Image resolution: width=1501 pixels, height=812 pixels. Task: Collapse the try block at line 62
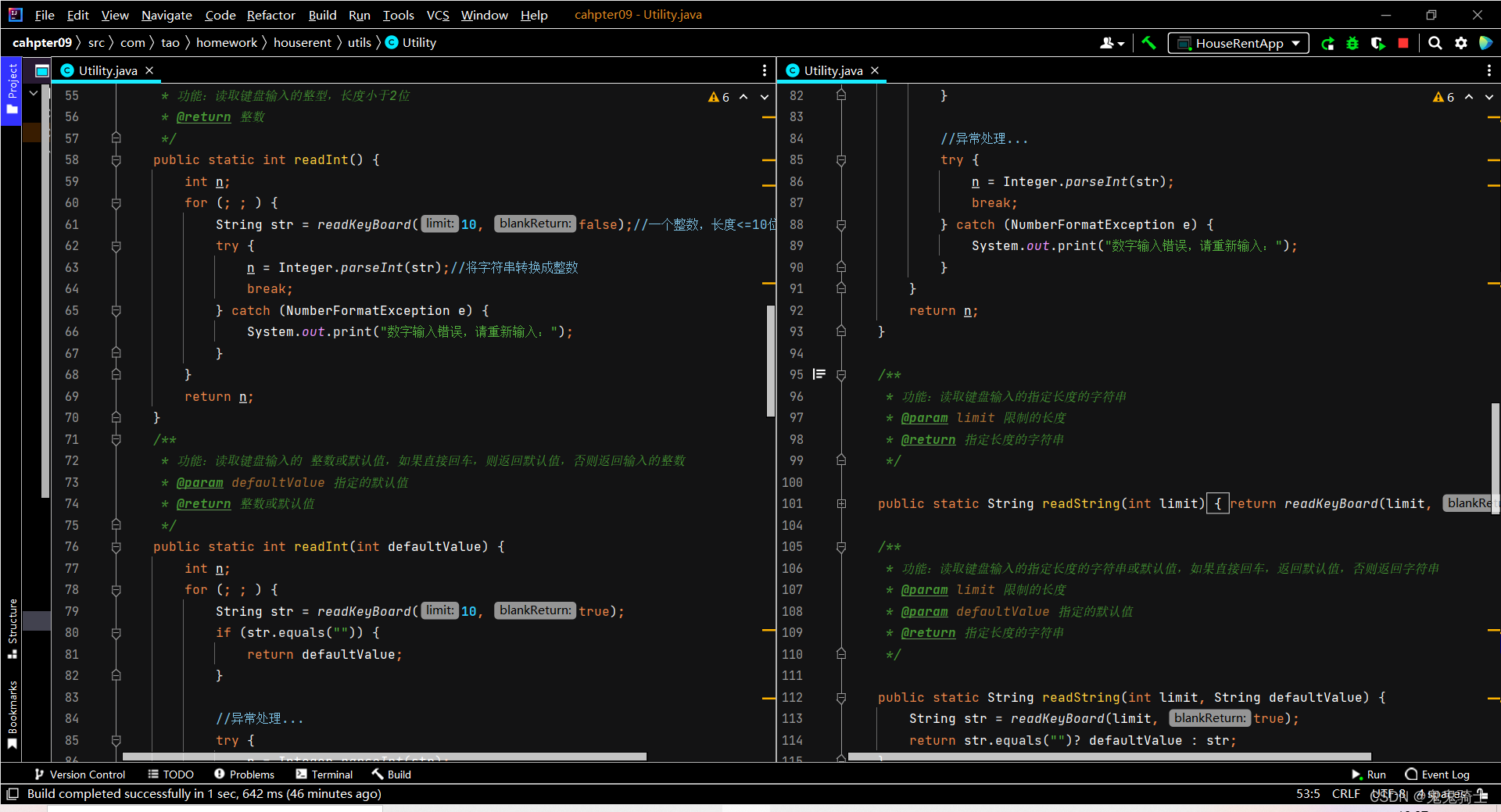(x=116, y=246)
